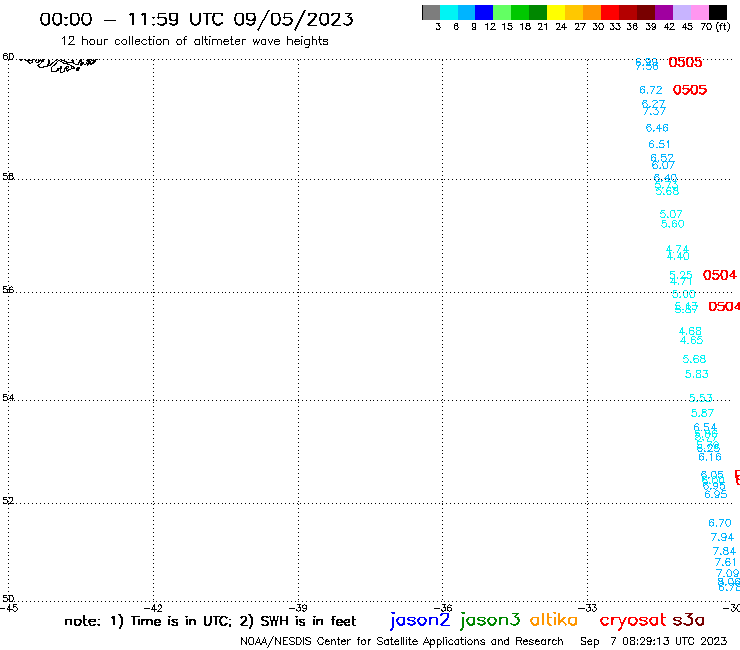
Task: Click the 'cryosat' satellite legend label
Action: 633,619
